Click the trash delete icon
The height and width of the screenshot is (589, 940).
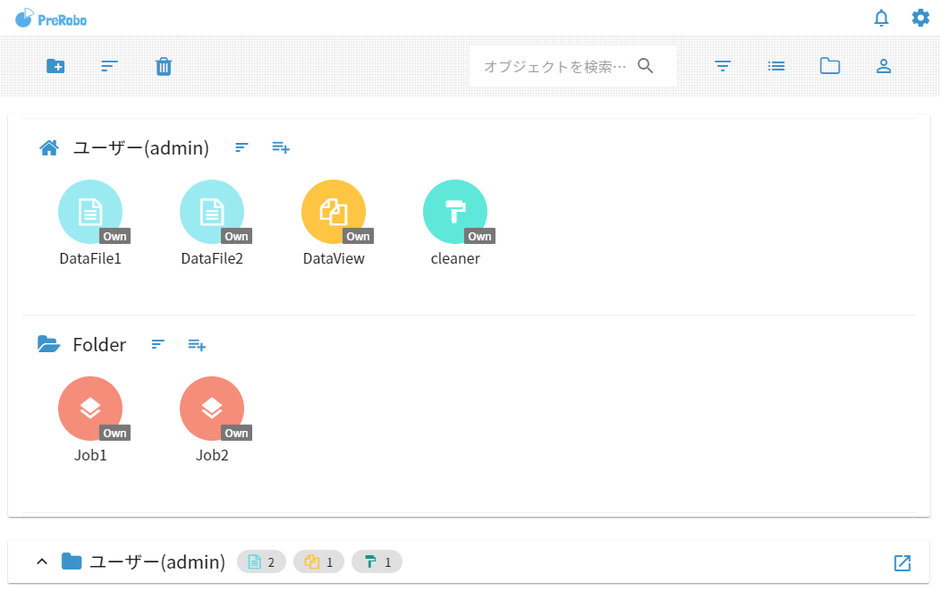coord(164,66)
